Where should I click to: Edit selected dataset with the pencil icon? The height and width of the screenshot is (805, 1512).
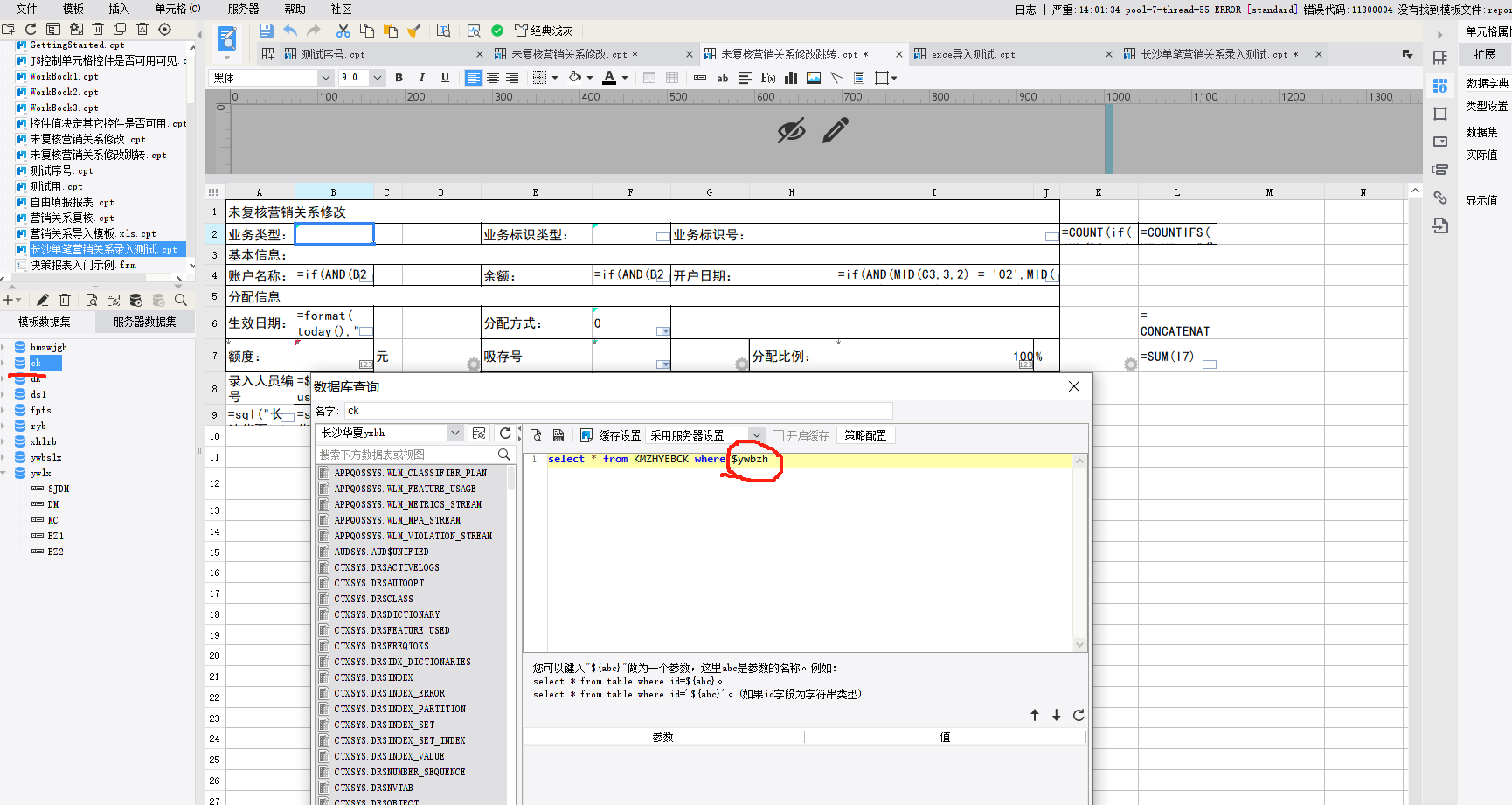pyautogui.click(x=42, y=300)
